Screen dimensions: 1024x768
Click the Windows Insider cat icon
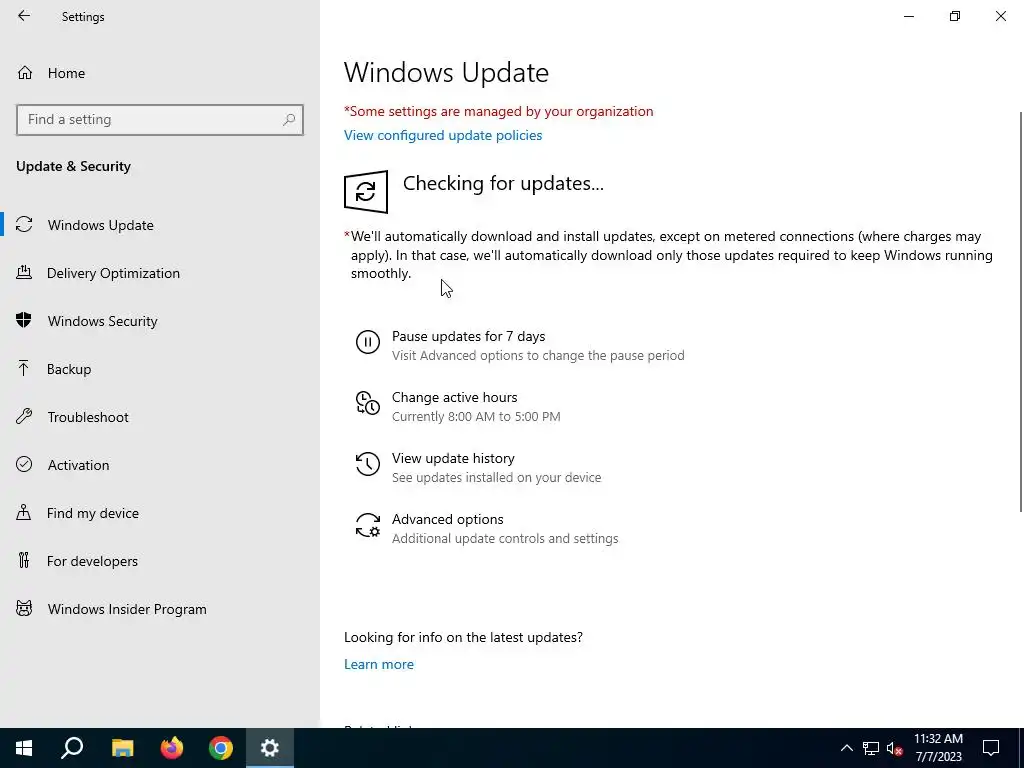[24, 609]
